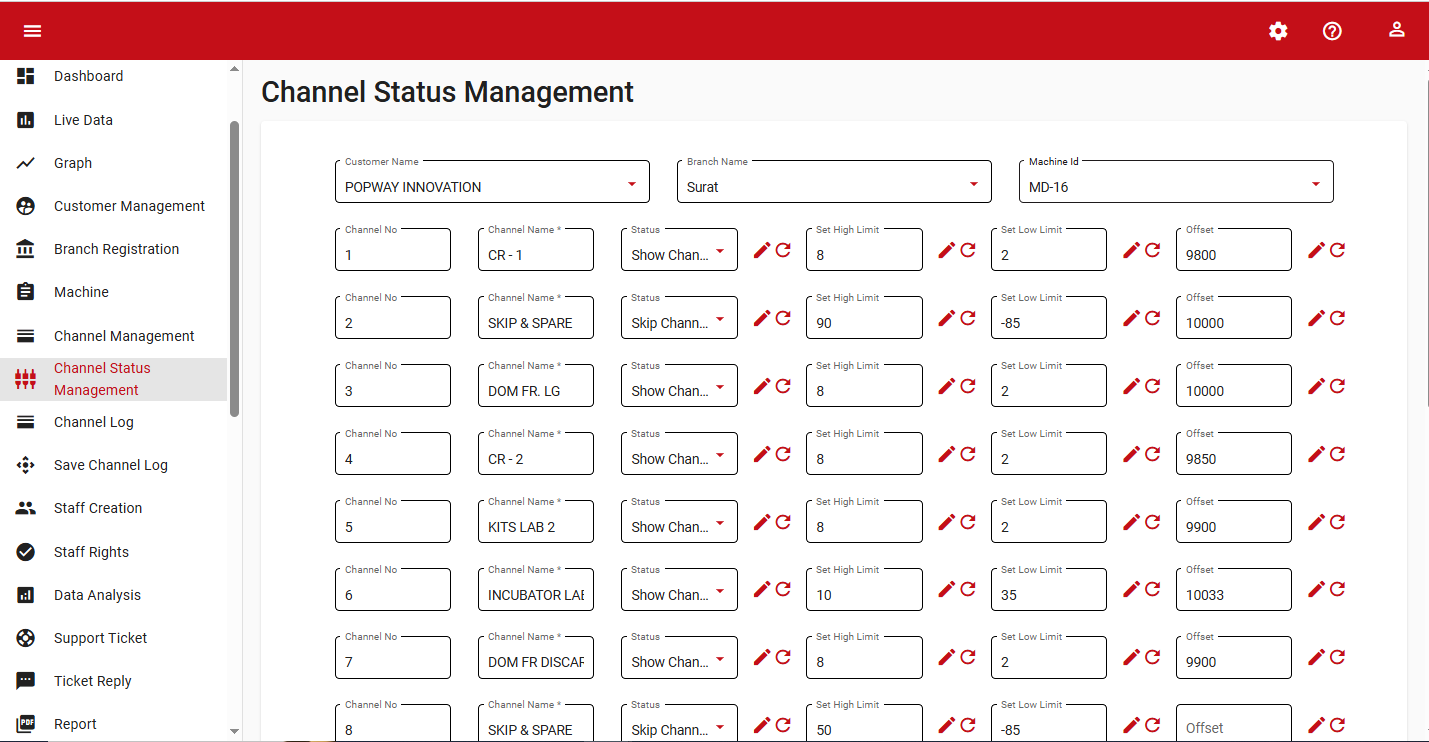The image size is (1429, 742).
Task: Edit Set High Limit for channel 6
Action: (x=947, y=590)
